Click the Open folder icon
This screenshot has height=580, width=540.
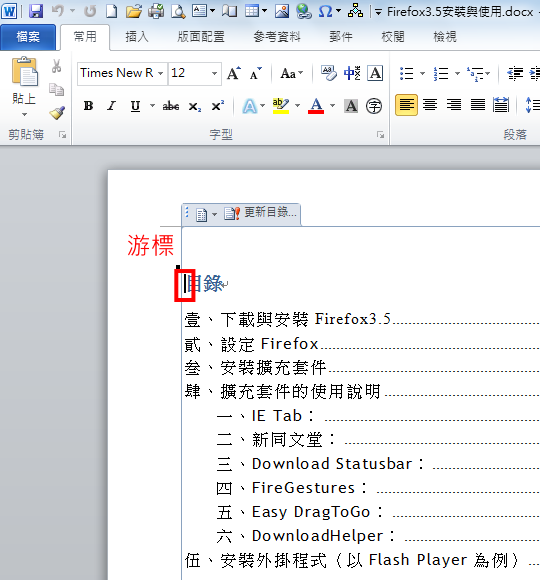134,11
